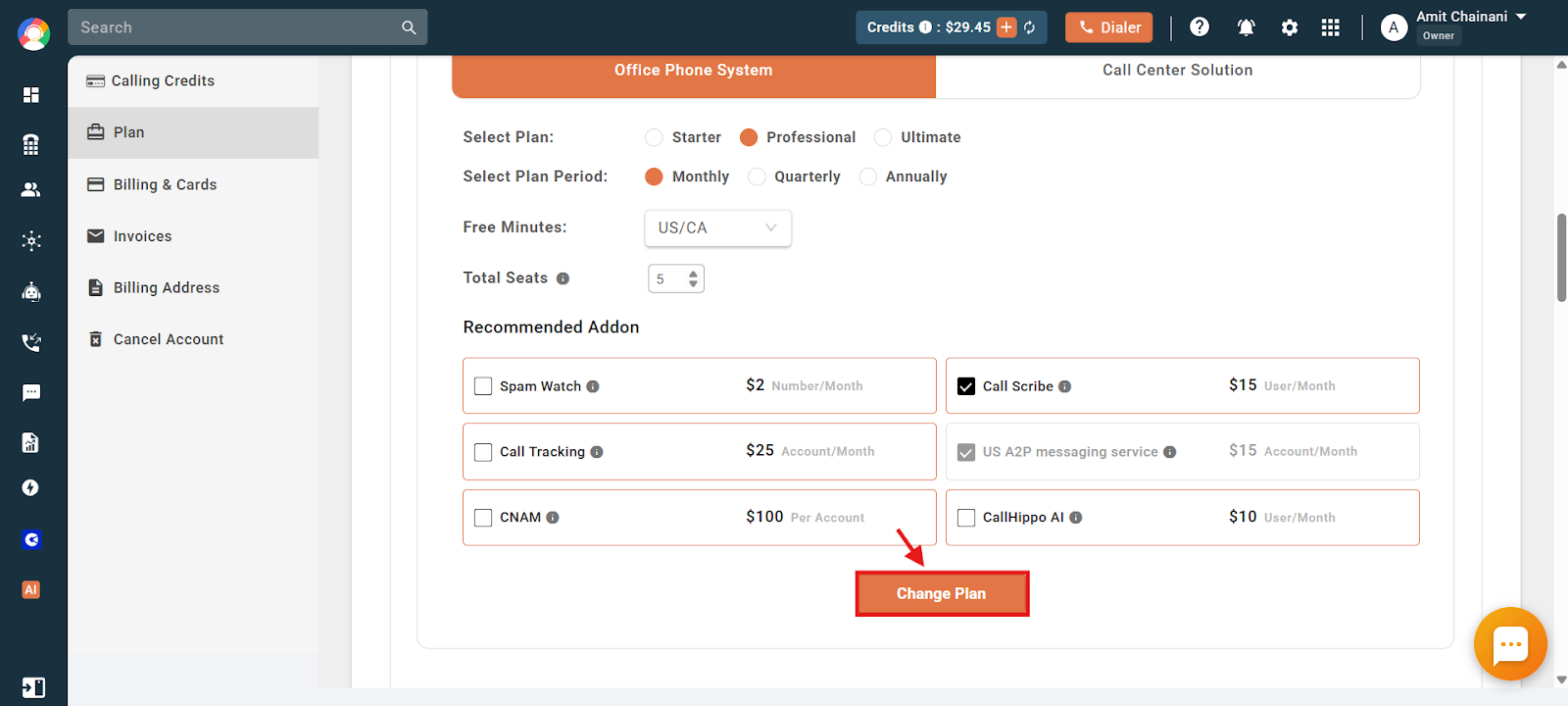Image resolution: width=1568 pixels, height=706 pixels.
Task: Open the dashboard grid icon in sidebar
Action: tap(31, 94)
